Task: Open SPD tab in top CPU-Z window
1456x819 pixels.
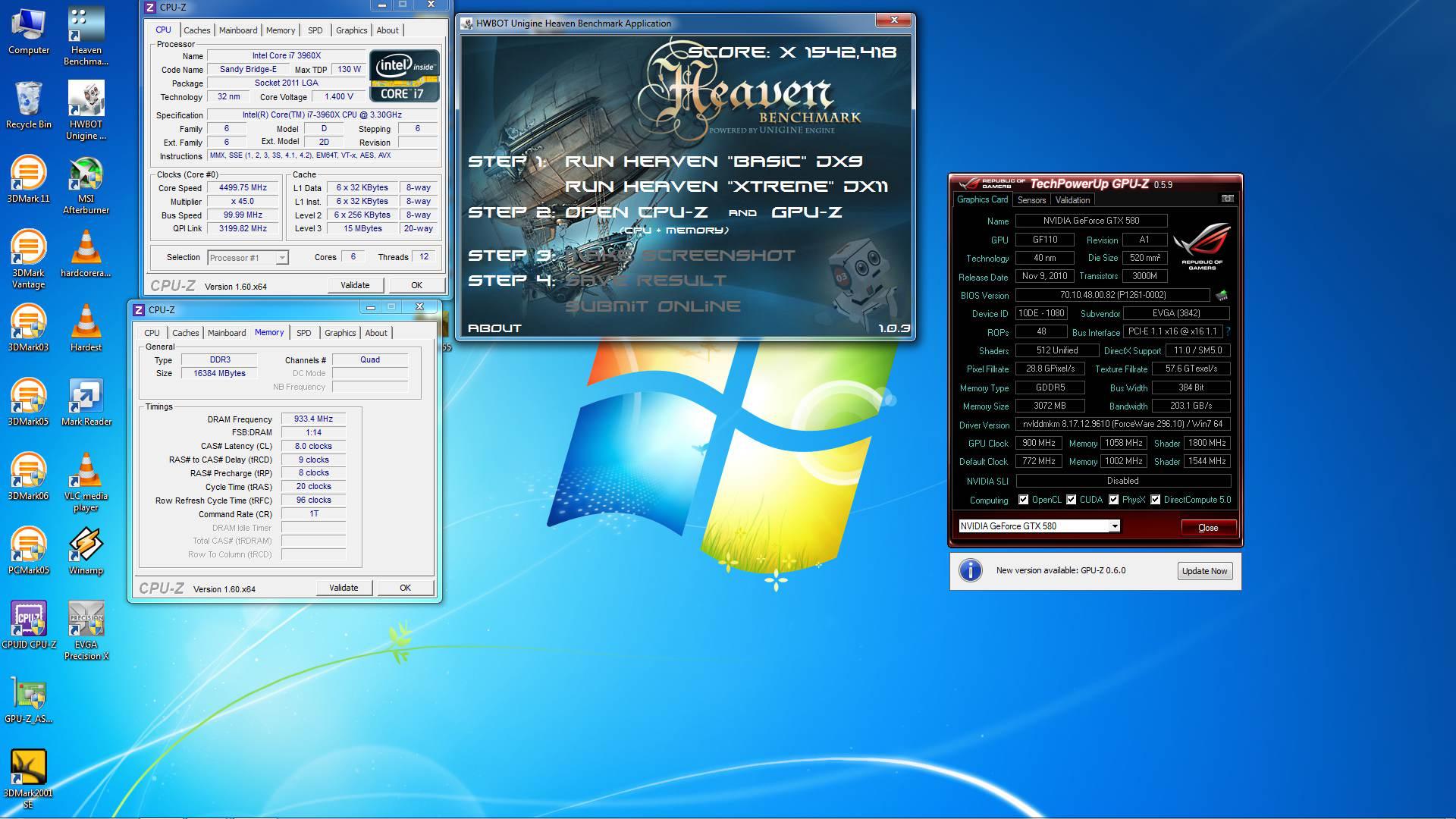Action: pyautogui.click(x=315, y=30)
